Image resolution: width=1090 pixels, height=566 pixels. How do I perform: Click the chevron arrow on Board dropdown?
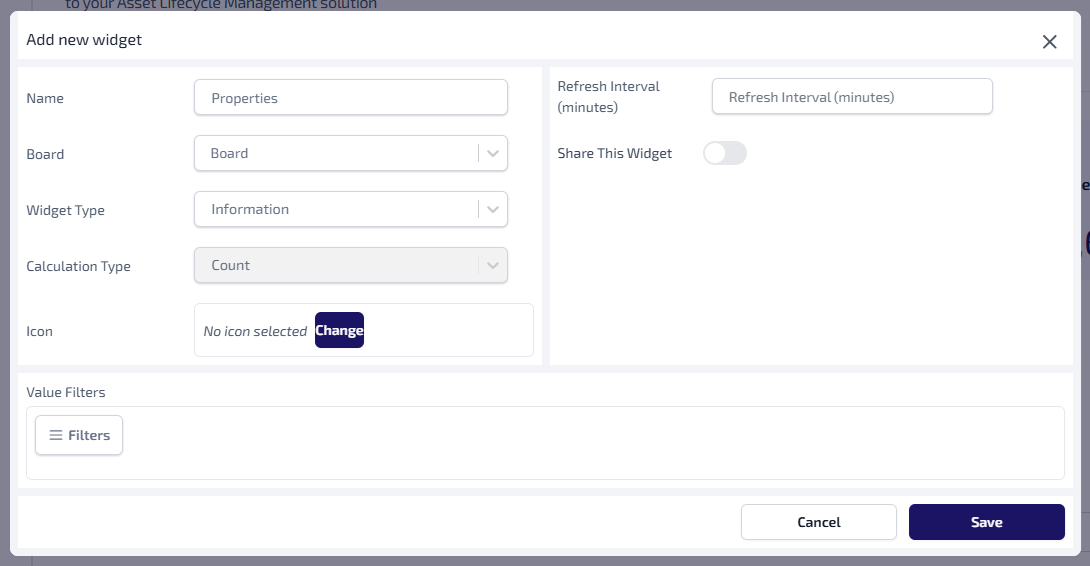tap(493, 154)
